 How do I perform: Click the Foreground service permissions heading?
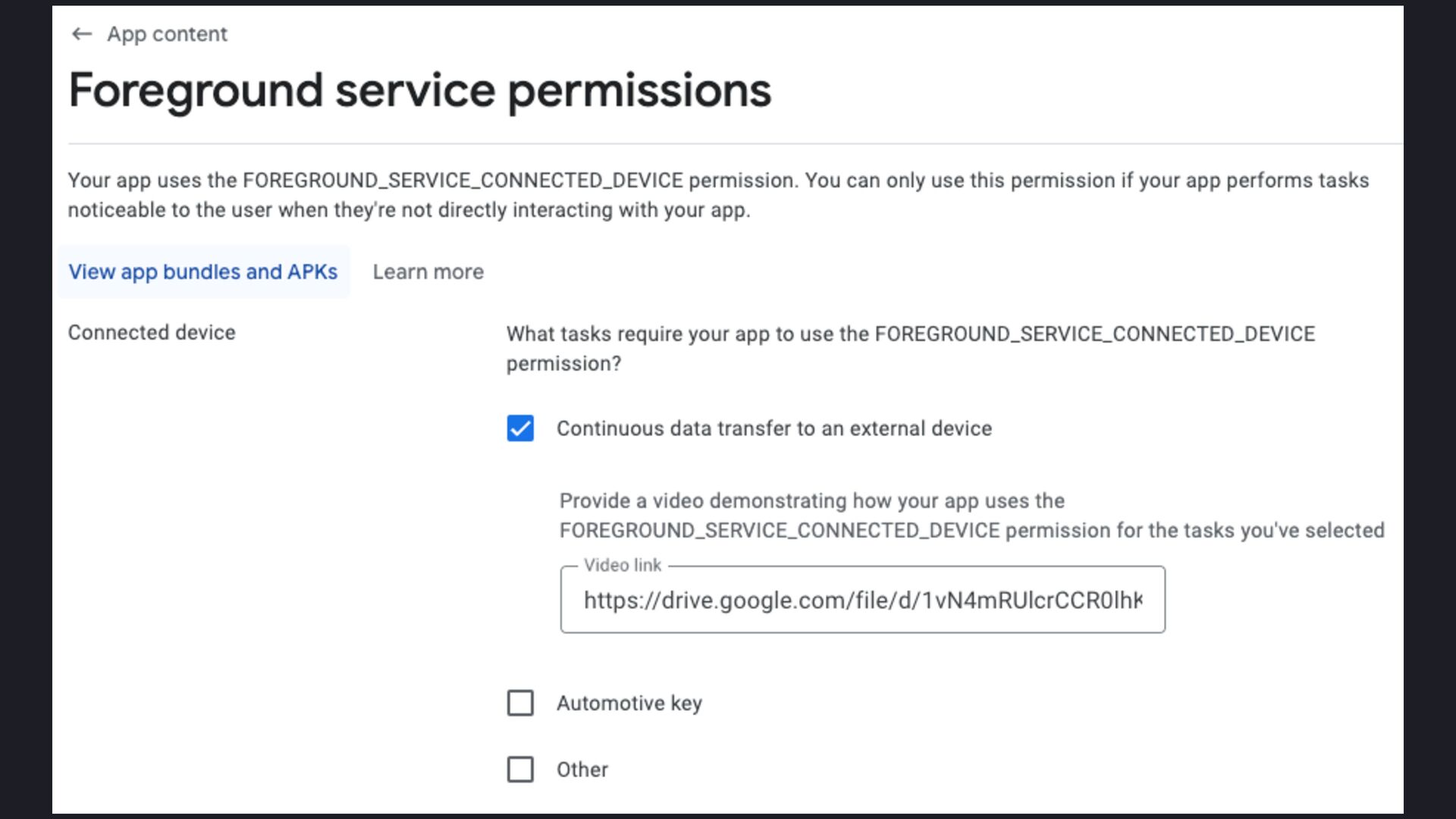419,90
